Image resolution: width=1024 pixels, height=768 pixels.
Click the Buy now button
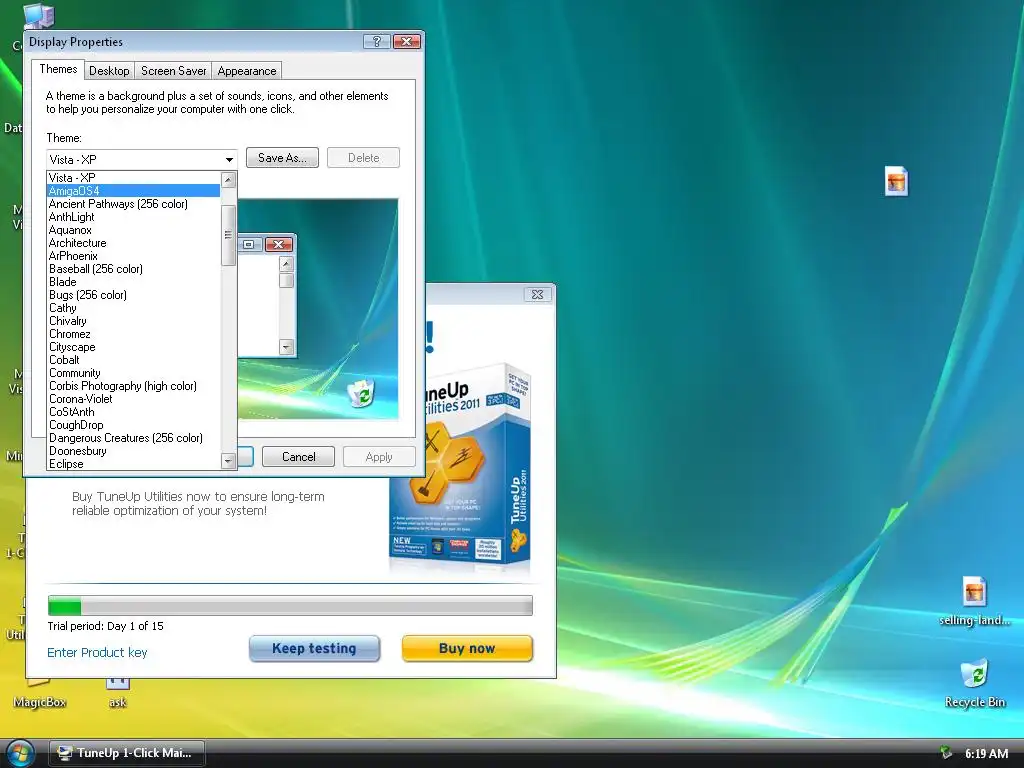click(467, 648)
